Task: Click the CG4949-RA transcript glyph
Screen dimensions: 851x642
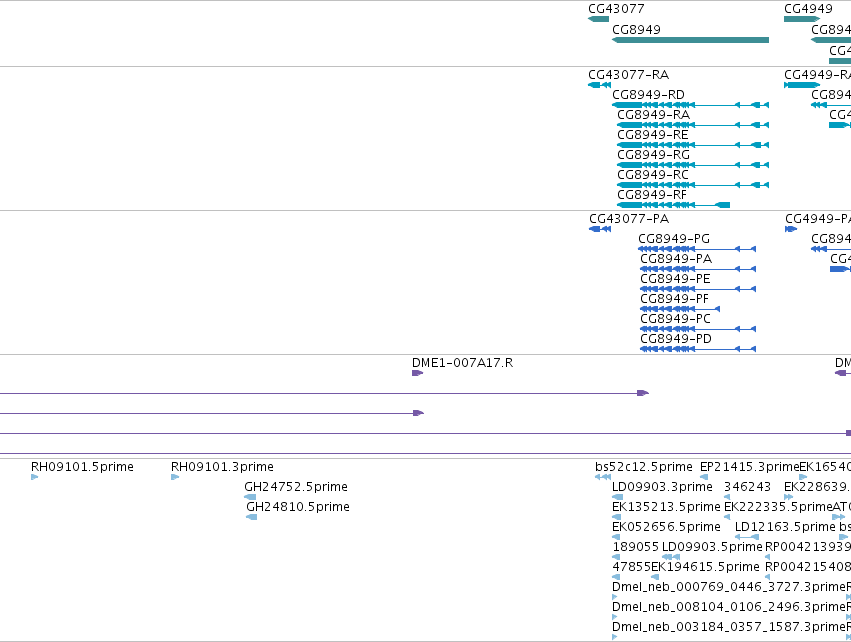Action: (802, 85)
